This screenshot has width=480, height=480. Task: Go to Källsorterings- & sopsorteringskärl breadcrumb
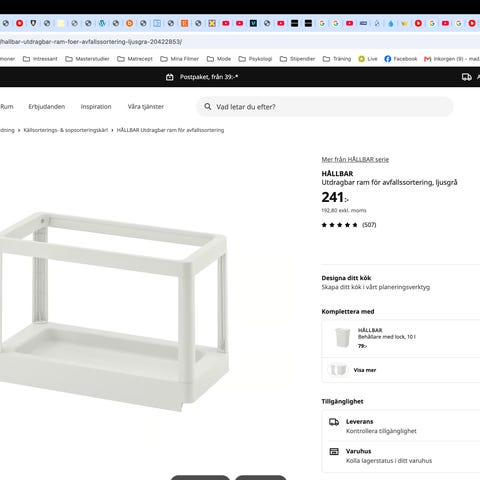coord(66,130)
